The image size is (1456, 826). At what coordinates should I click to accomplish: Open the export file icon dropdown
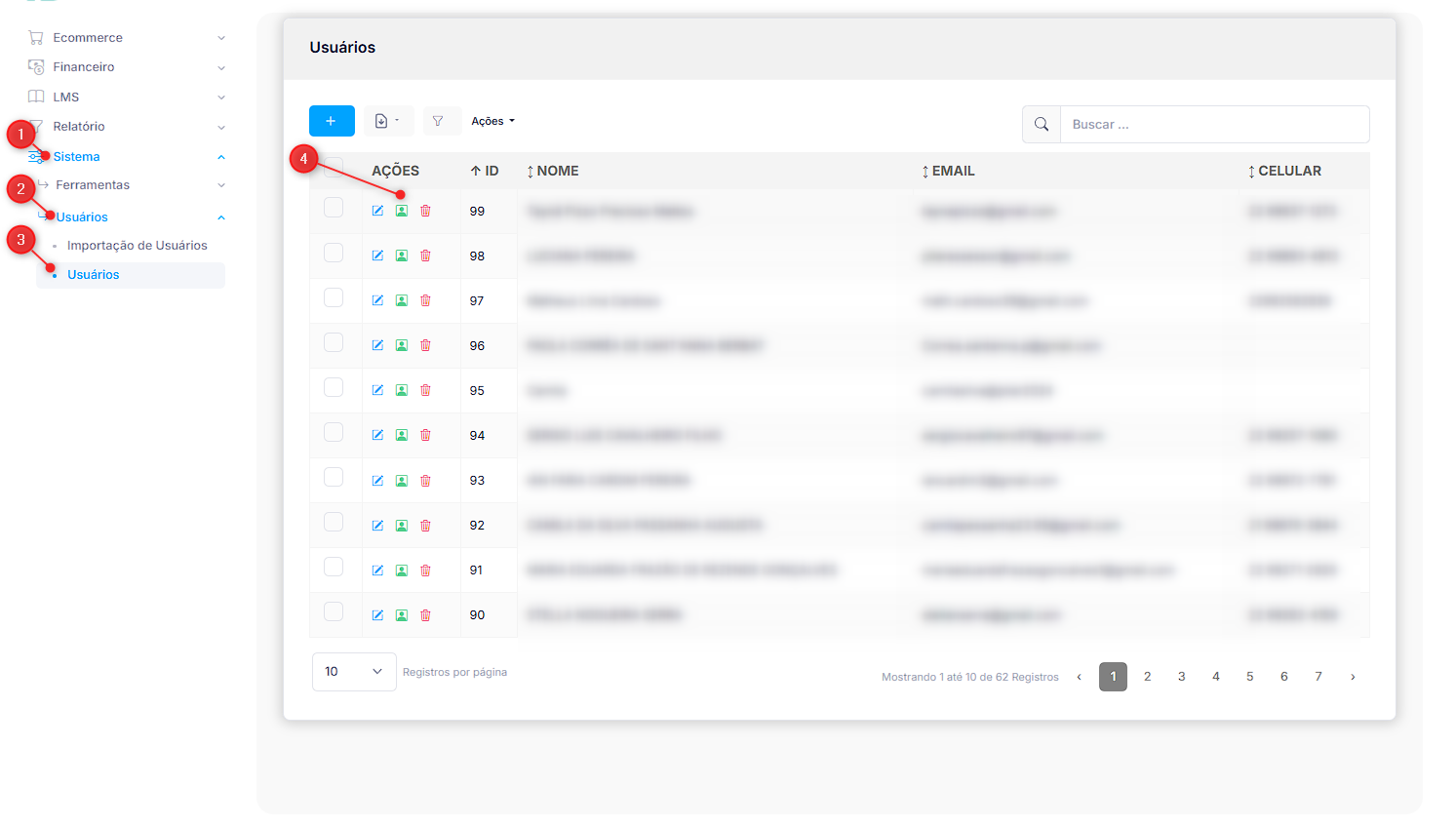click(x=387, y=121)
